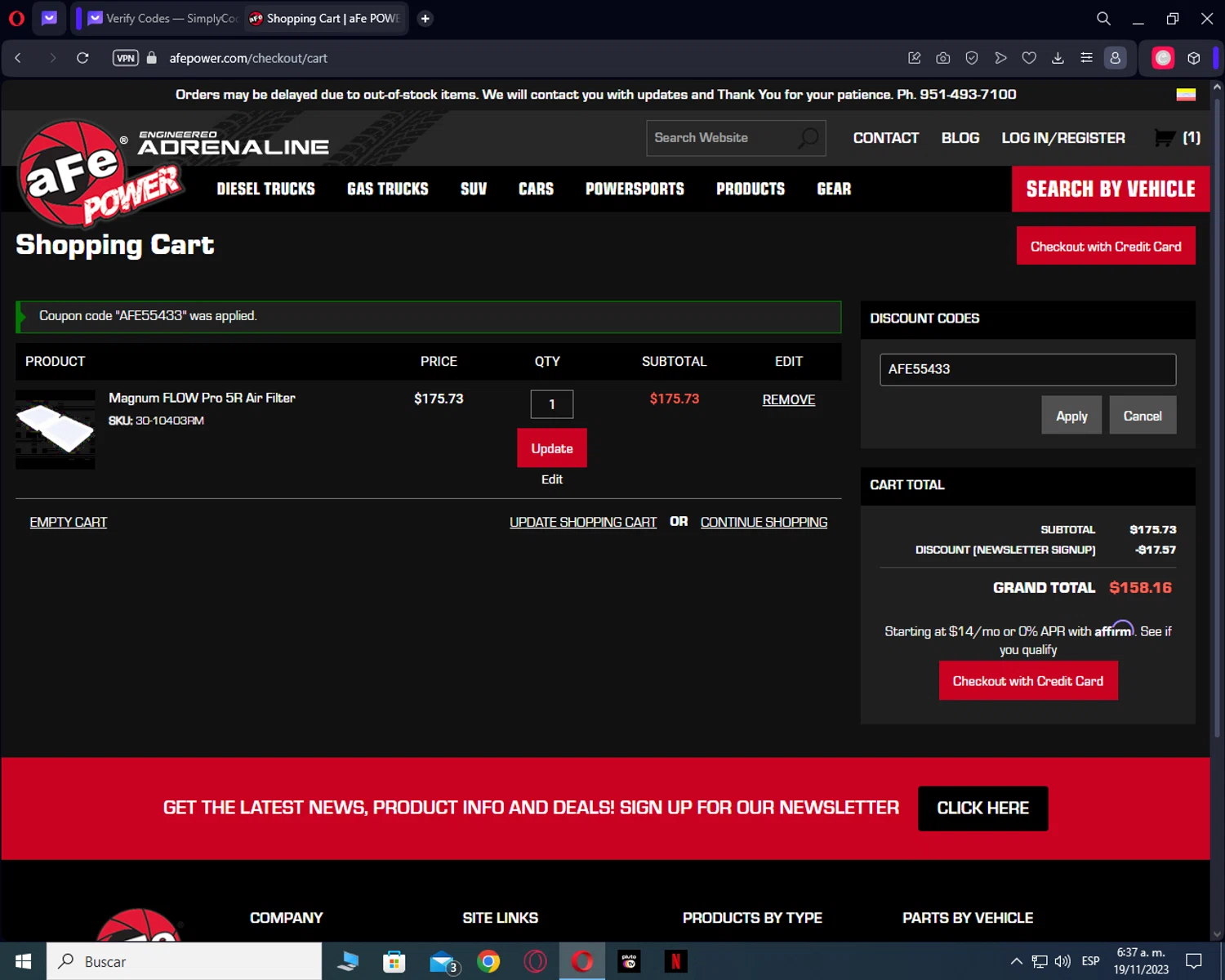The image size is (1225, 980).
Task: Go forward to the next page
Action: pyautogui.click(x=52, y=58)
